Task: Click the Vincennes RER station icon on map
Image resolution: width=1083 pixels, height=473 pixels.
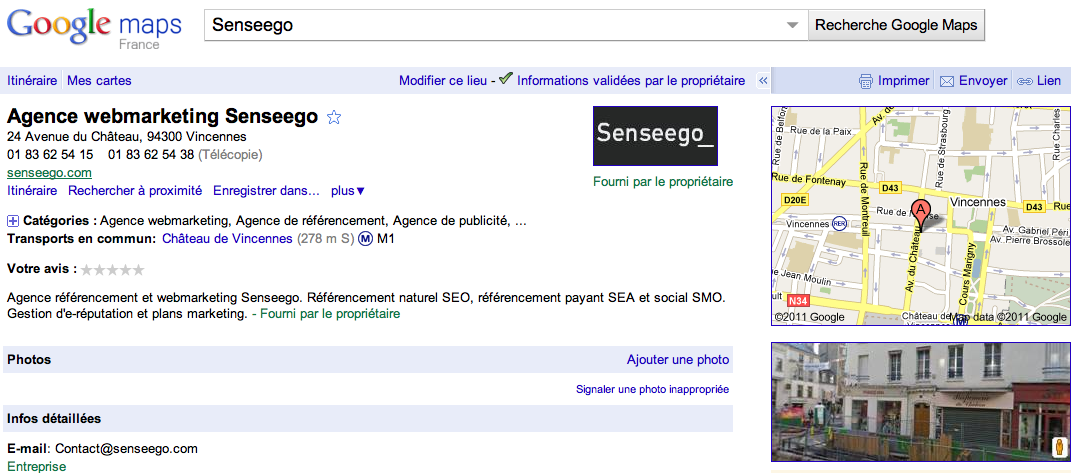Action: coord(840,223)
